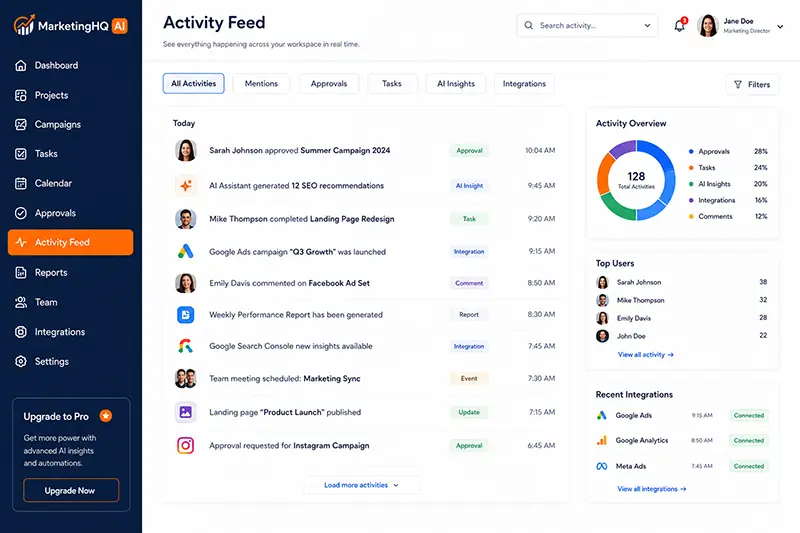
Task: Click the Approvals checkmark circle icon
Action: (x=20, y=213)
